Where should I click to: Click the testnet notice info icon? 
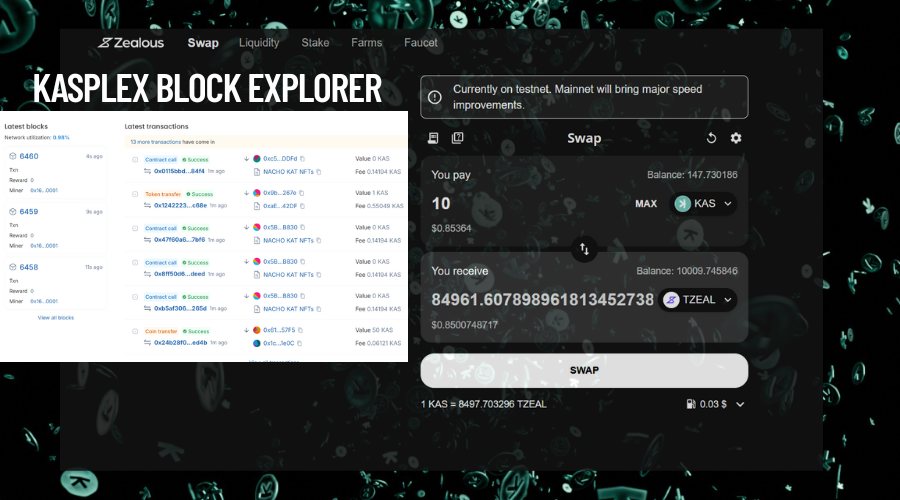[435, 97]
